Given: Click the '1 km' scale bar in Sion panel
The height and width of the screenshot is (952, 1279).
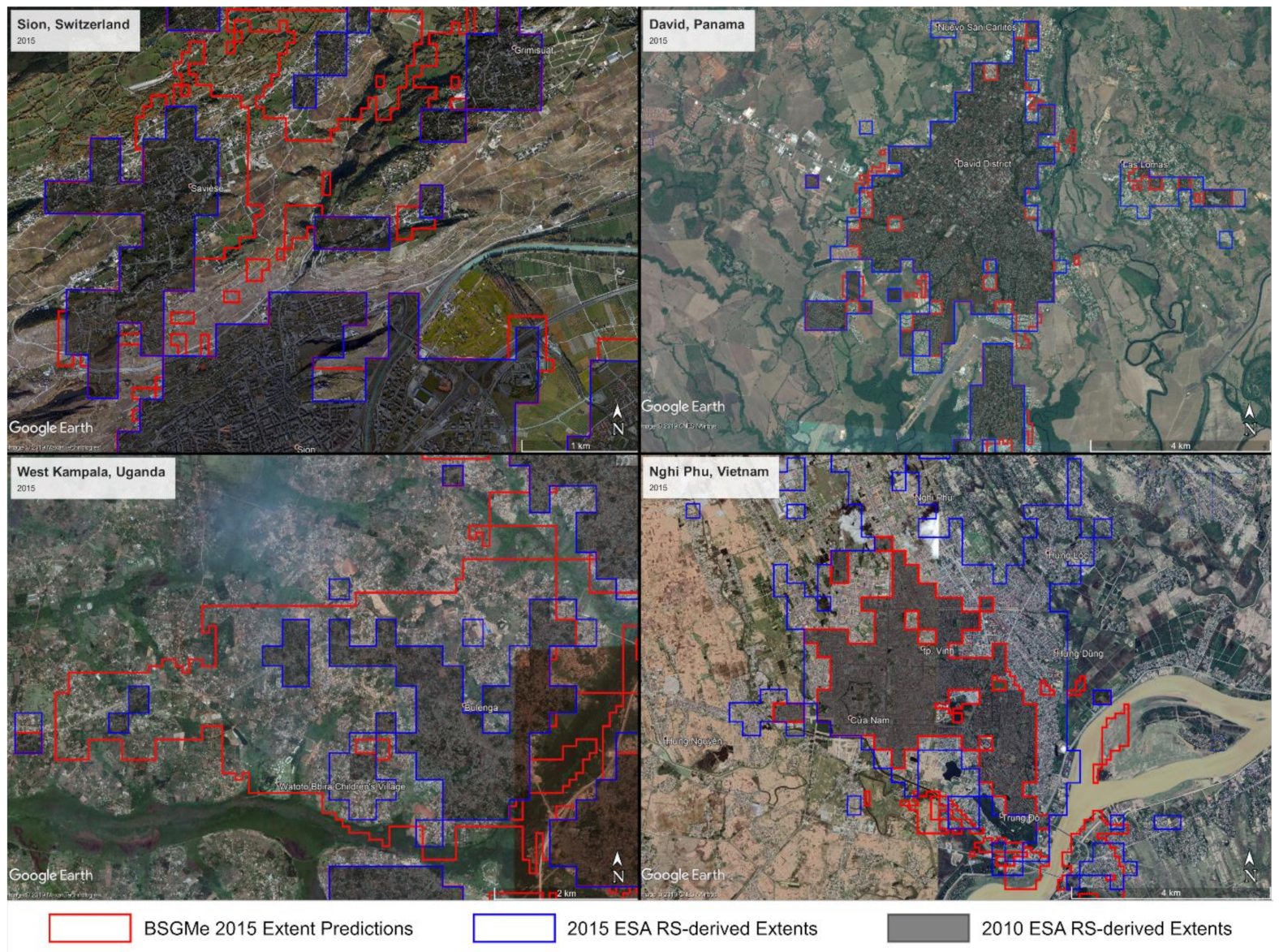Looking at the screenshot, I should pyautogui.click(x=579, y=446).
